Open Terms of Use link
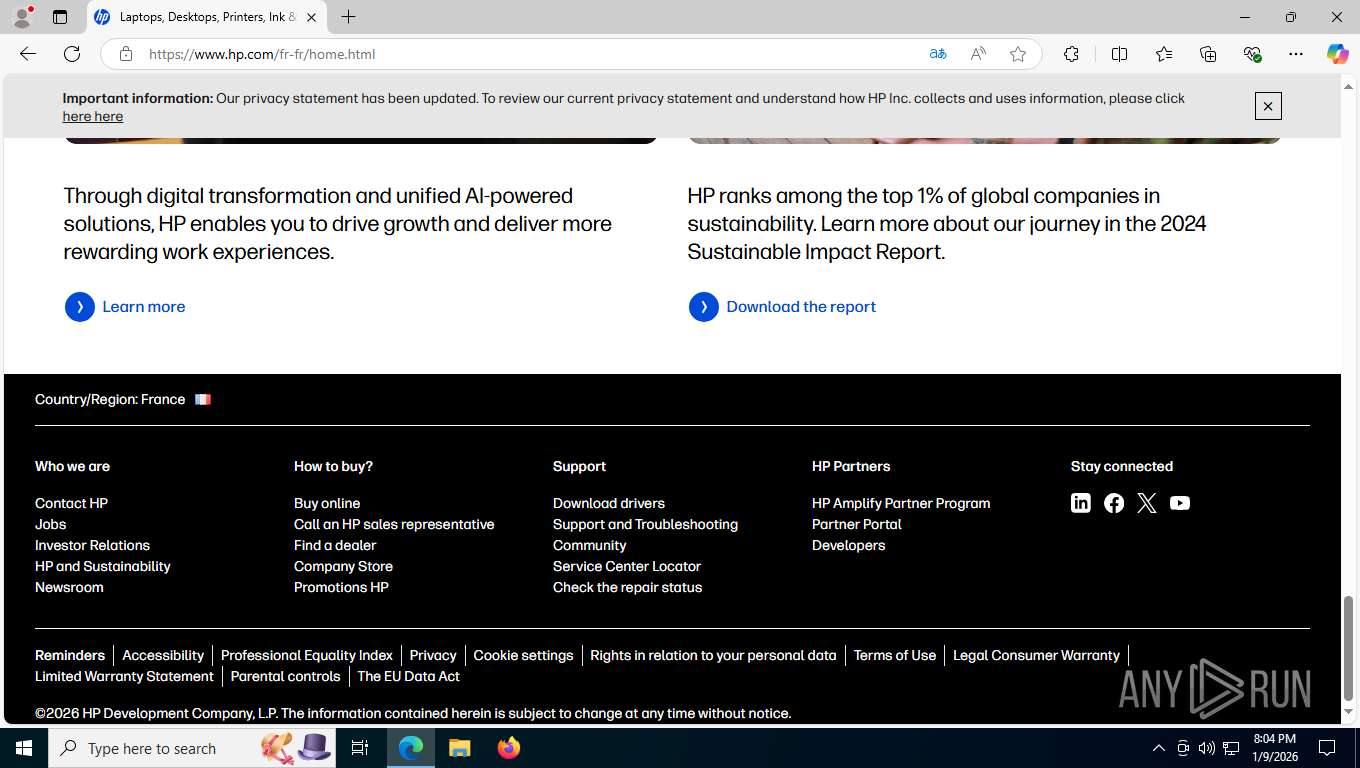Screen dimensions: 1360x768 coord(895,655)
